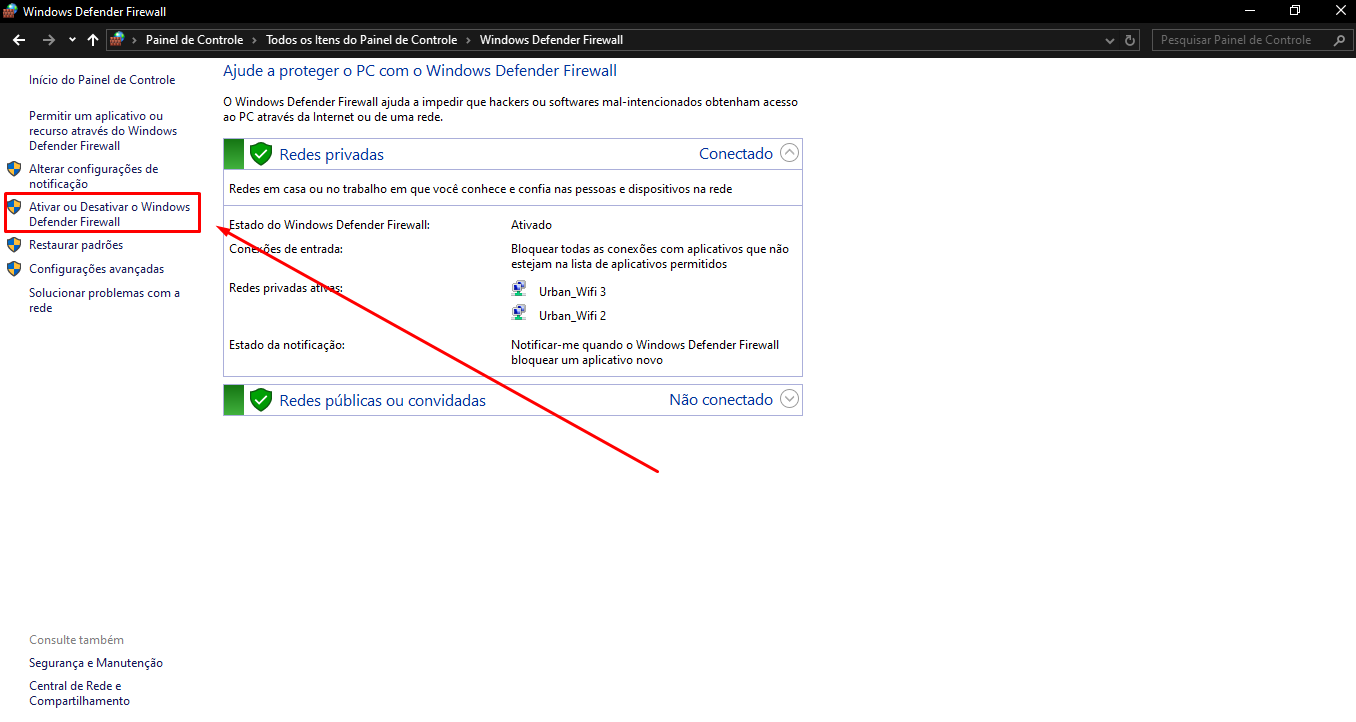Click Windows Defender Firewall breadcrumb
Screen dimensions: 1356x722
pyautogui.click(x=551, y=40)
